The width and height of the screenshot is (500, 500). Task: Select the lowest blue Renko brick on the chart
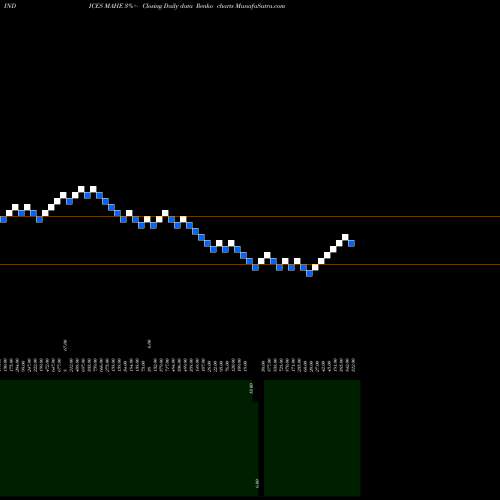click(x=309, y=273)
